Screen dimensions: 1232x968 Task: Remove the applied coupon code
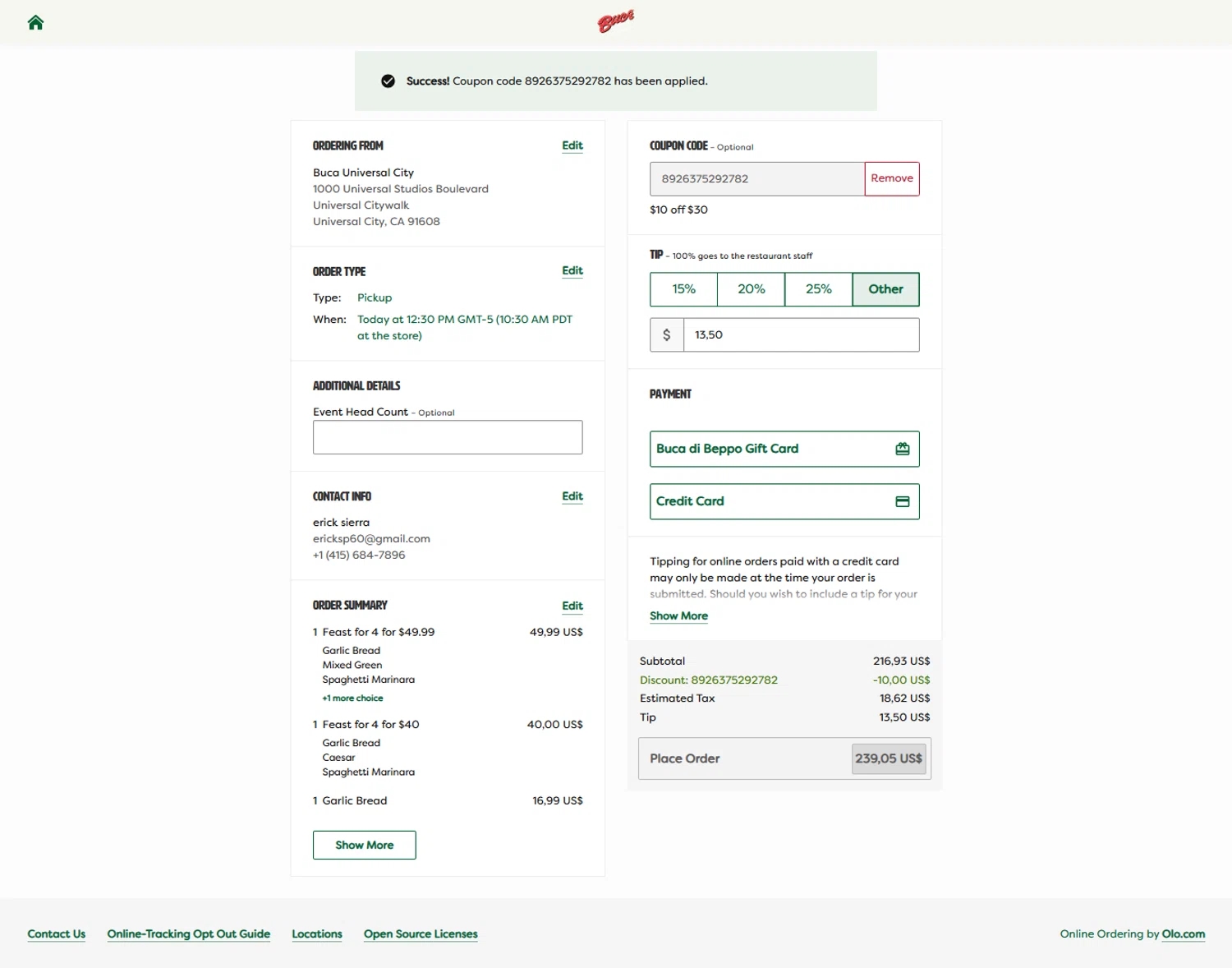(x=891, y=178)
